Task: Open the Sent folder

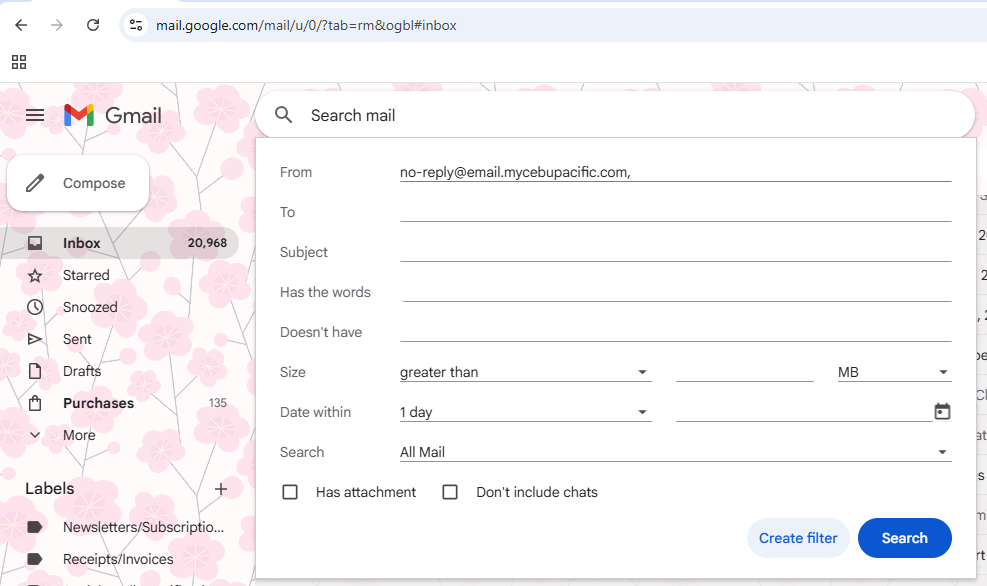Action: pos(77,339)
